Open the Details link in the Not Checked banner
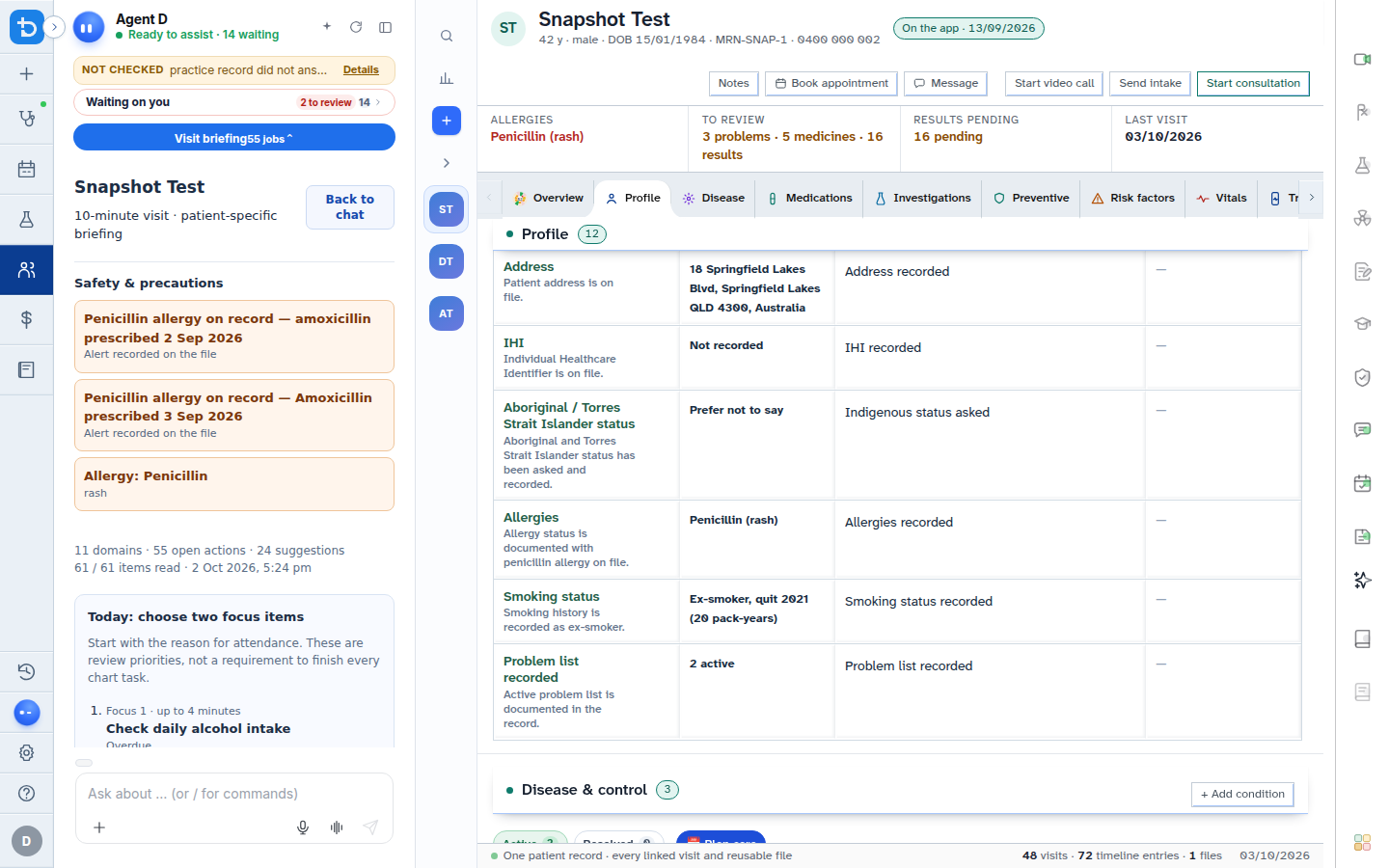 361,70
